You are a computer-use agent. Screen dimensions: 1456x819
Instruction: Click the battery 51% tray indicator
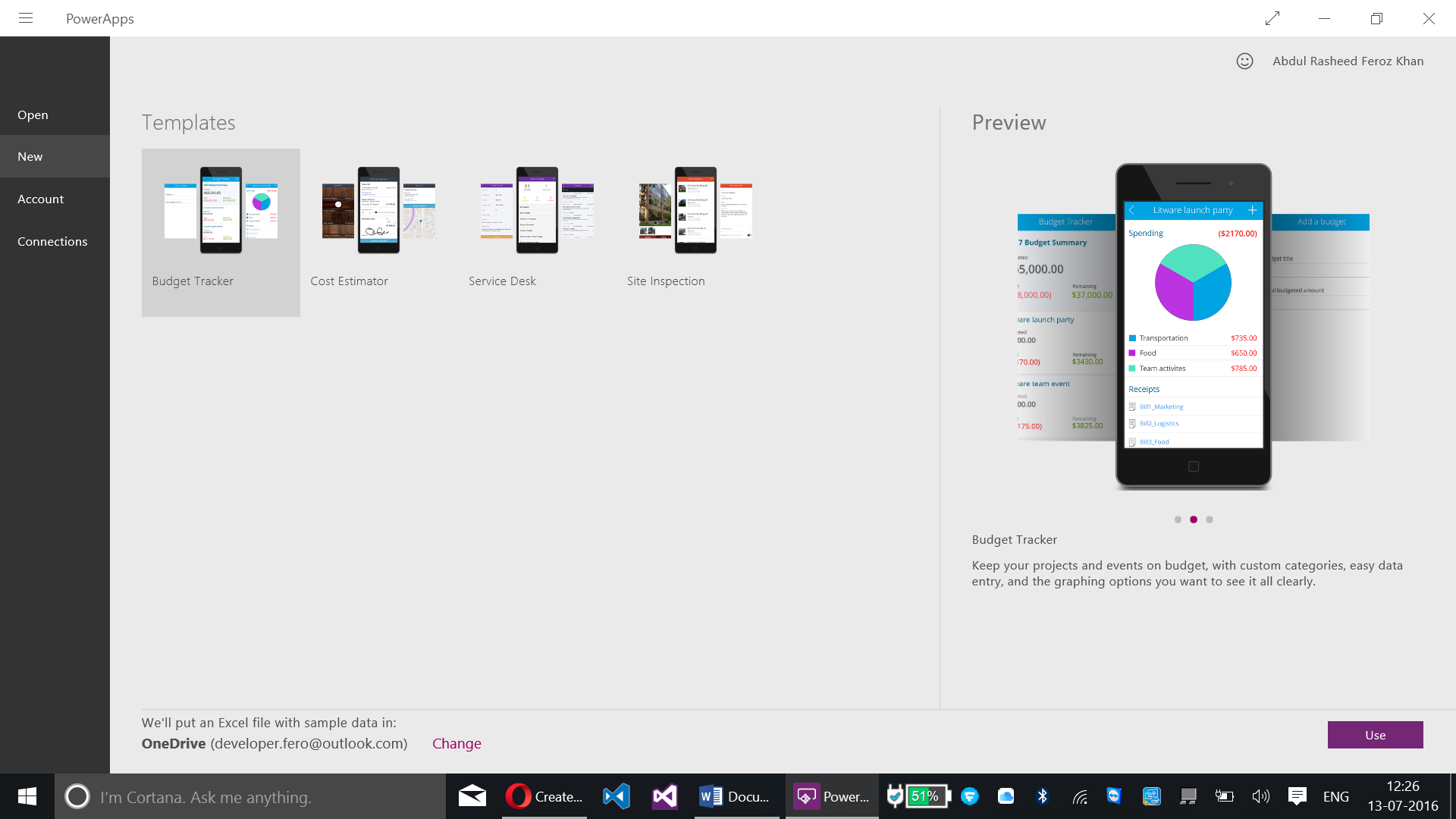929,796
